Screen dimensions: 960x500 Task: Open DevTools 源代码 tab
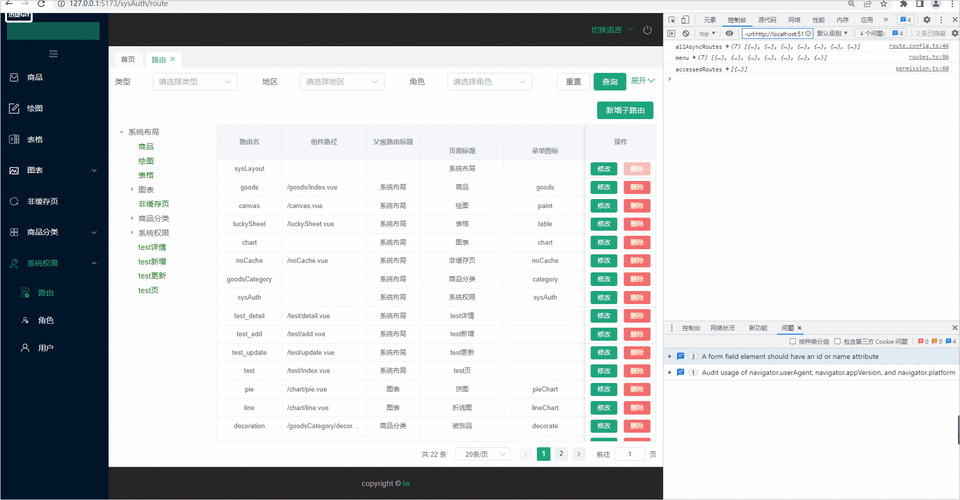(x=767, y=20)
